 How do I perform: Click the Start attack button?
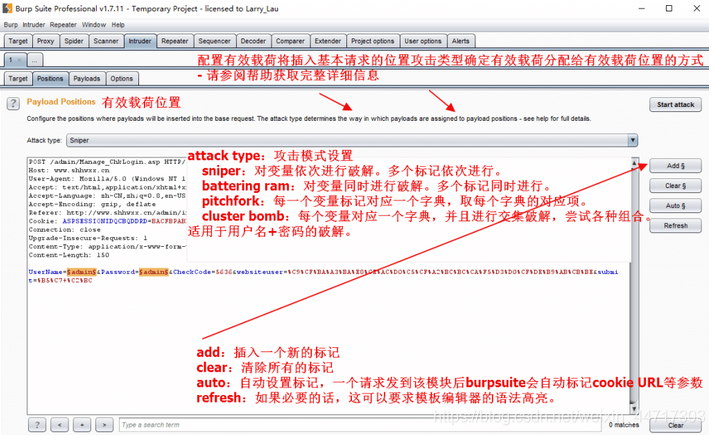click(x=675, y=104)
